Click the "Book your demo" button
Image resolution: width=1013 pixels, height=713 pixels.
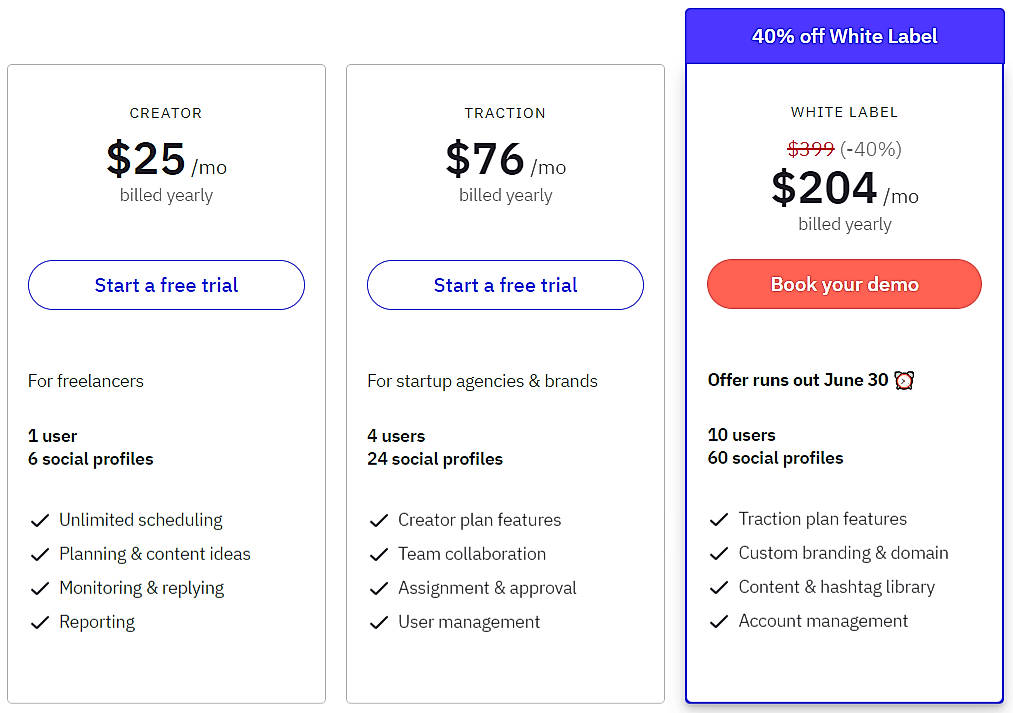pyautogui.click(x=844, y=284)
